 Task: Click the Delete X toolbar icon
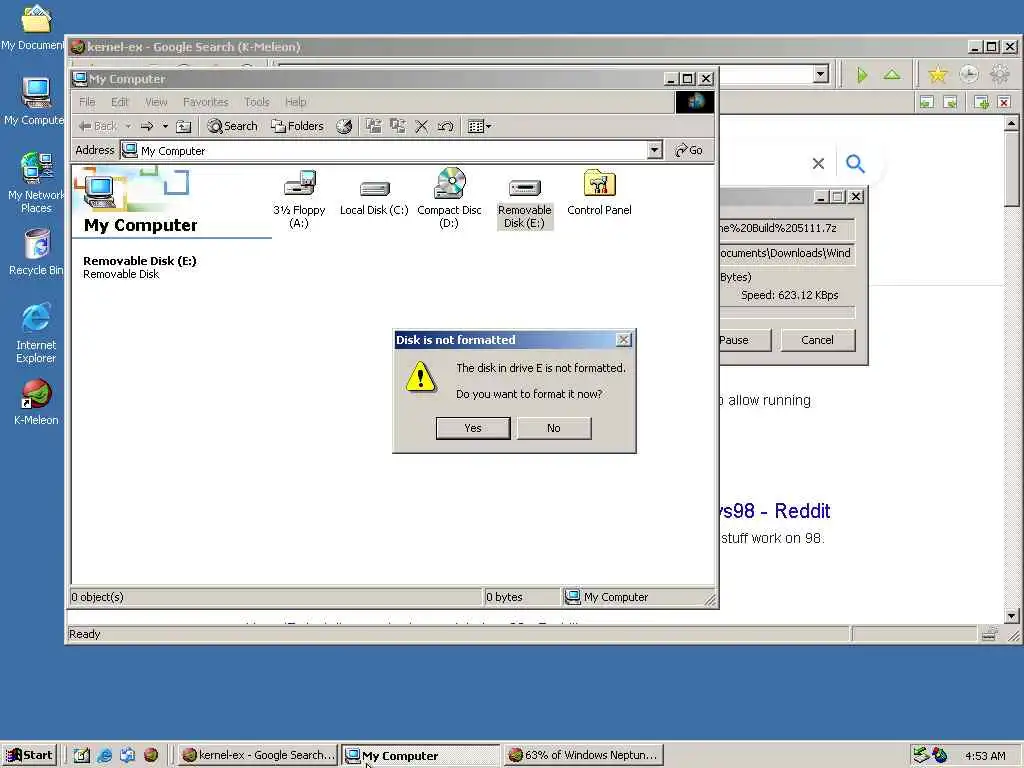(x=422, y=127)
